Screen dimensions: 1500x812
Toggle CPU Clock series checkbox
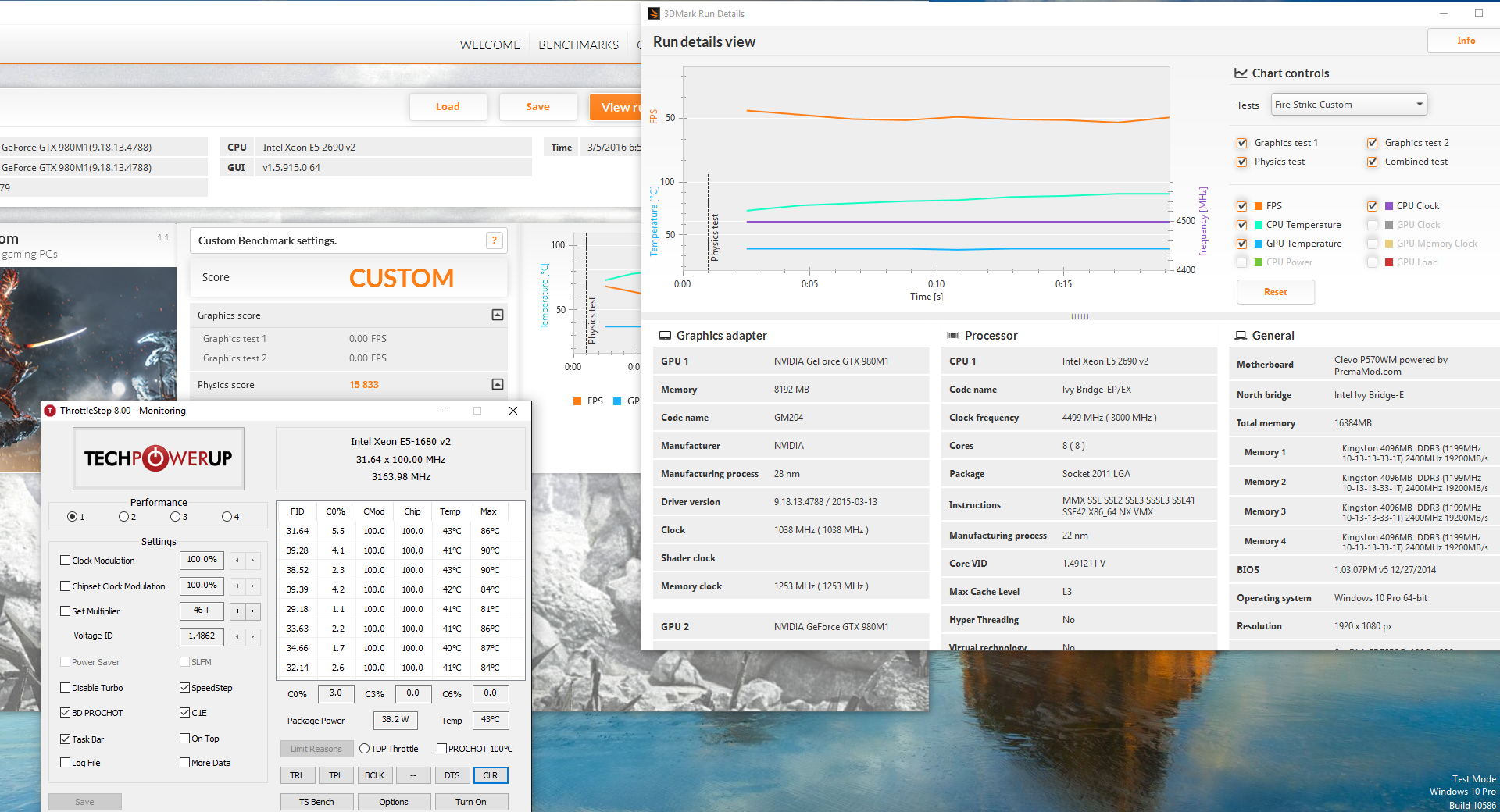[1373, 206]
